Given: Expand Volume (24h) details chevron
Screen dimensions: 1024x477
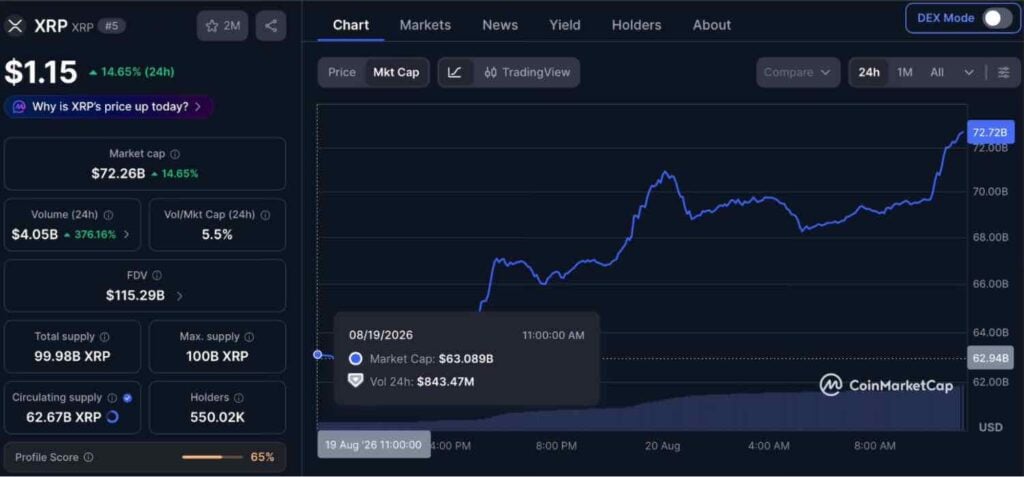Looking at the screenshot, I should click(x=127, y=235).
